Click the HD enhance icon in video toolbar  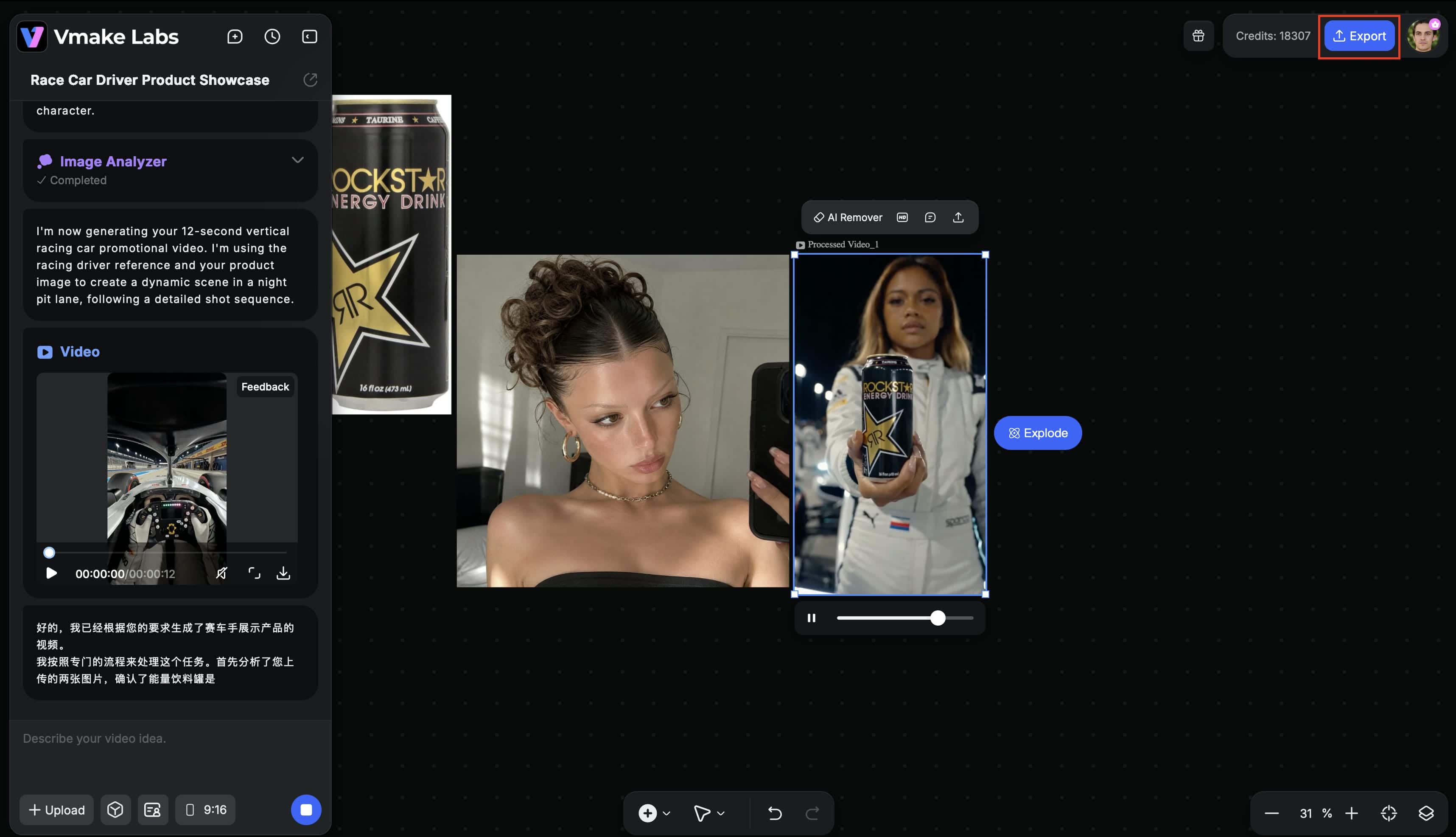coord(902,217)
